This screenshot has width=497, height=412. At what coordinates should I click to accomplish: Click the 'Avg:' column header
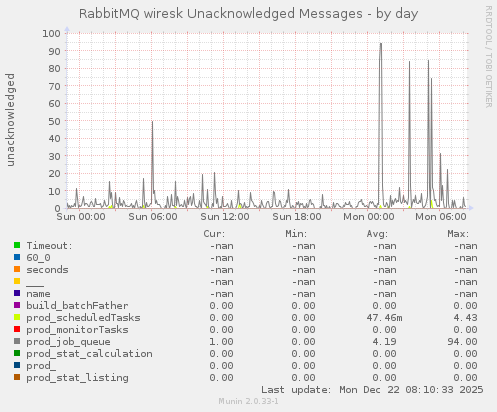coord(377,234)
